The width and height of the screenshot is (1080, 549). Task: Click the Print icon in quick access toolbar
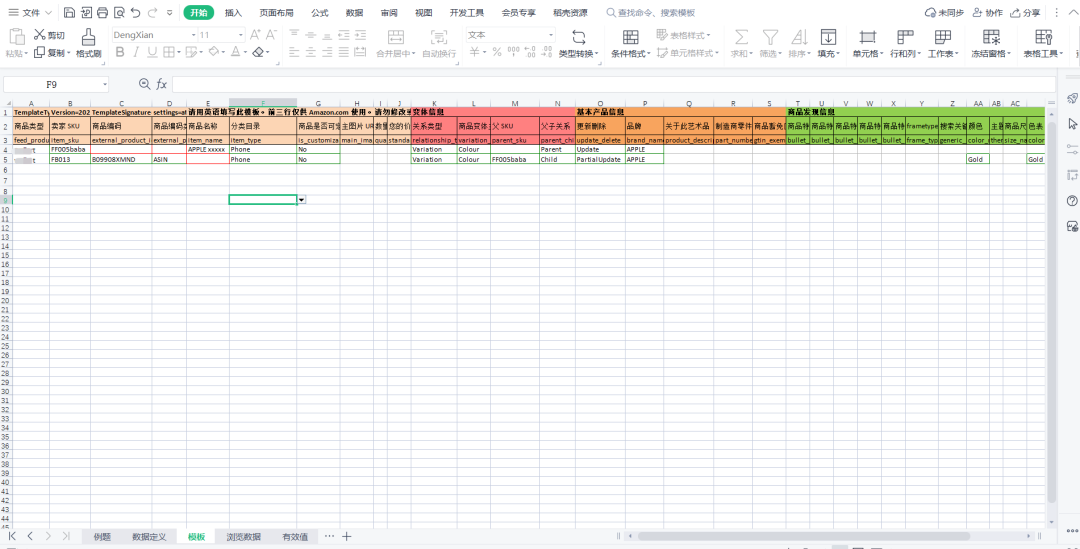(102, 12)
